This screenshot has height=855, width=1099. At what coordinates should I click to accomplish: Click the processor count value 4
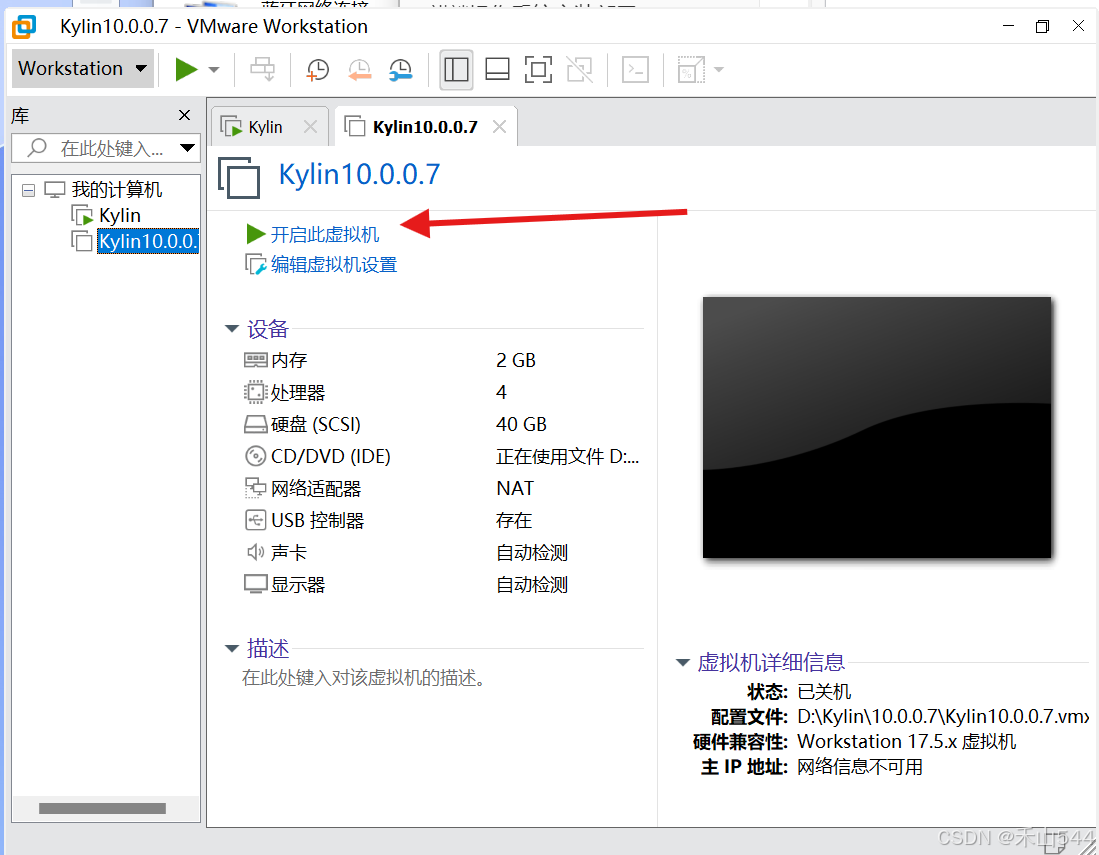501,392
